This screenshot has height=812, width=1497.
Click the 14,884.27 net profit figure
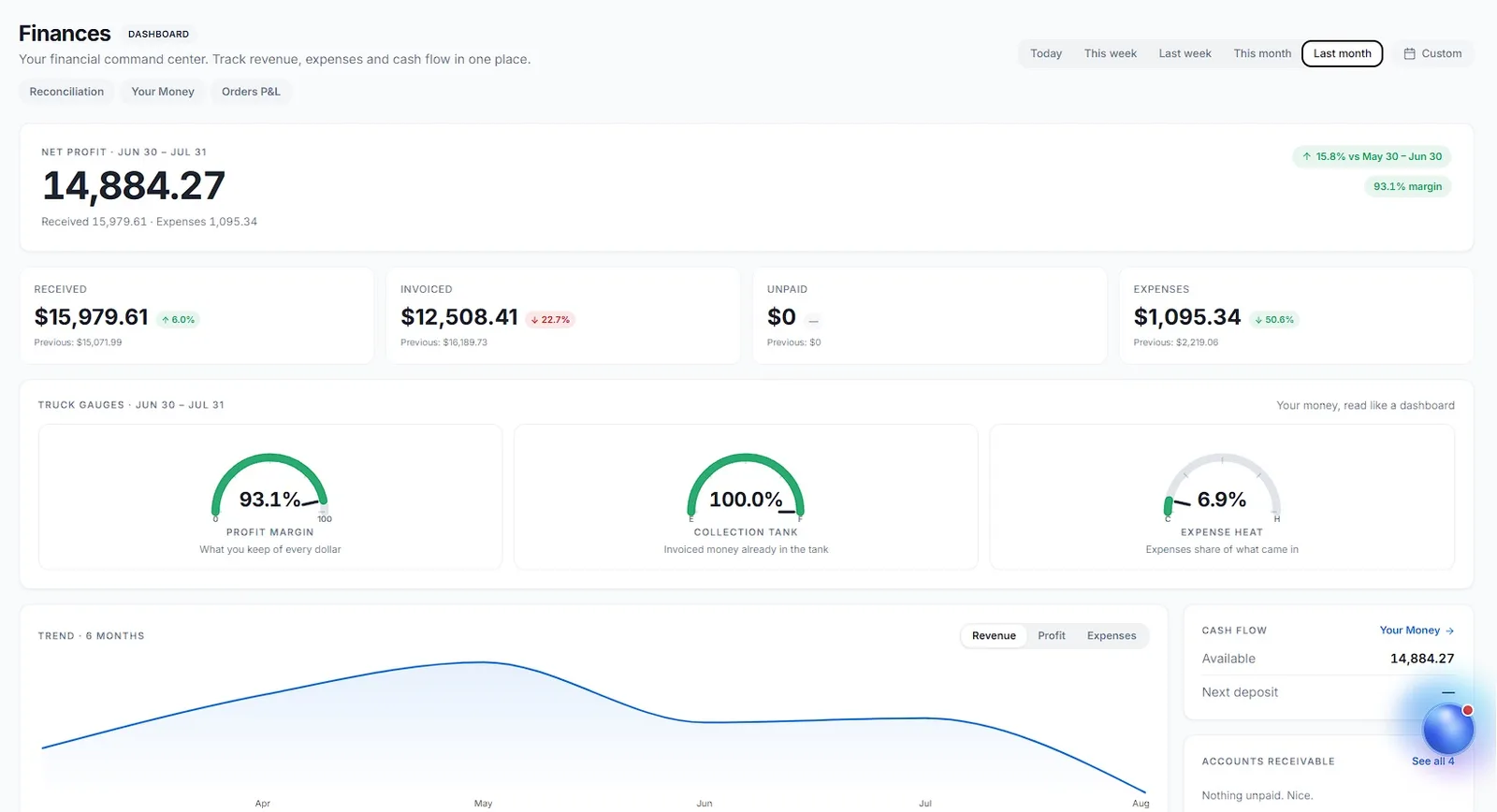134,186
